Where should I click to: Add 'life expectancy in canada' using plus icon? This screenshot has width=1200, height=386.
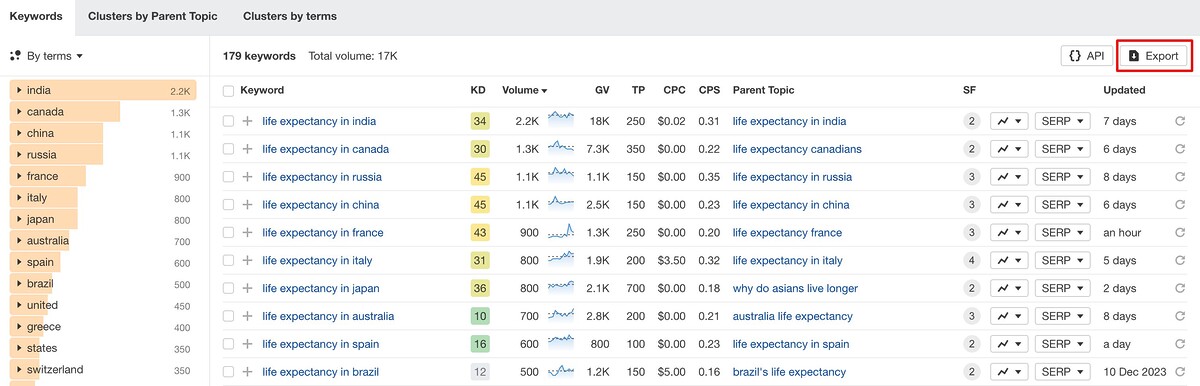(247, 149)
